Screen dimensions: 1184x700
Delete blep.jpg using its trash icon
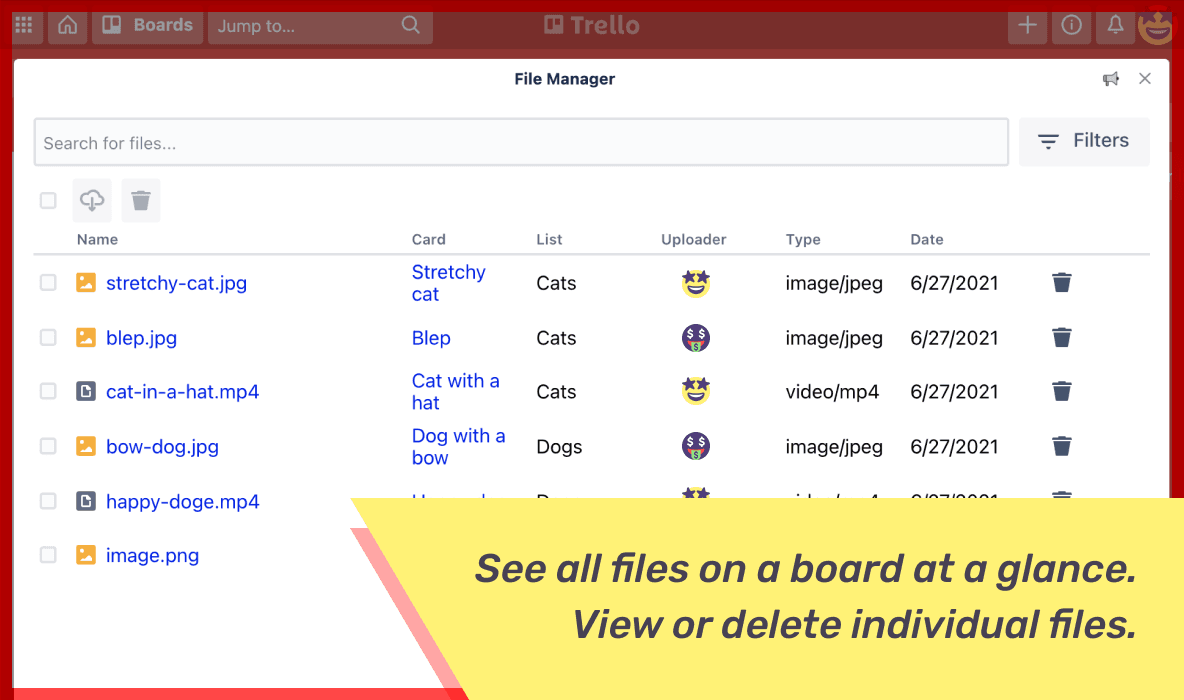pos(1061,338)
